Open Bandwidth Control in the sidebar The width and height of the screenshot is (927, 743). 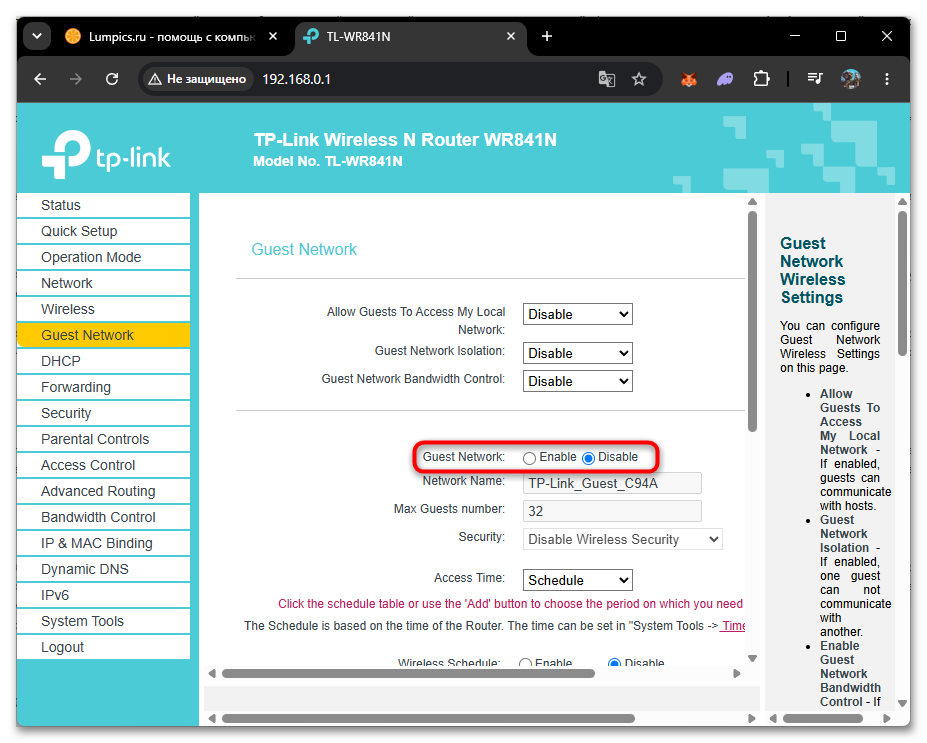pos(103,517)
